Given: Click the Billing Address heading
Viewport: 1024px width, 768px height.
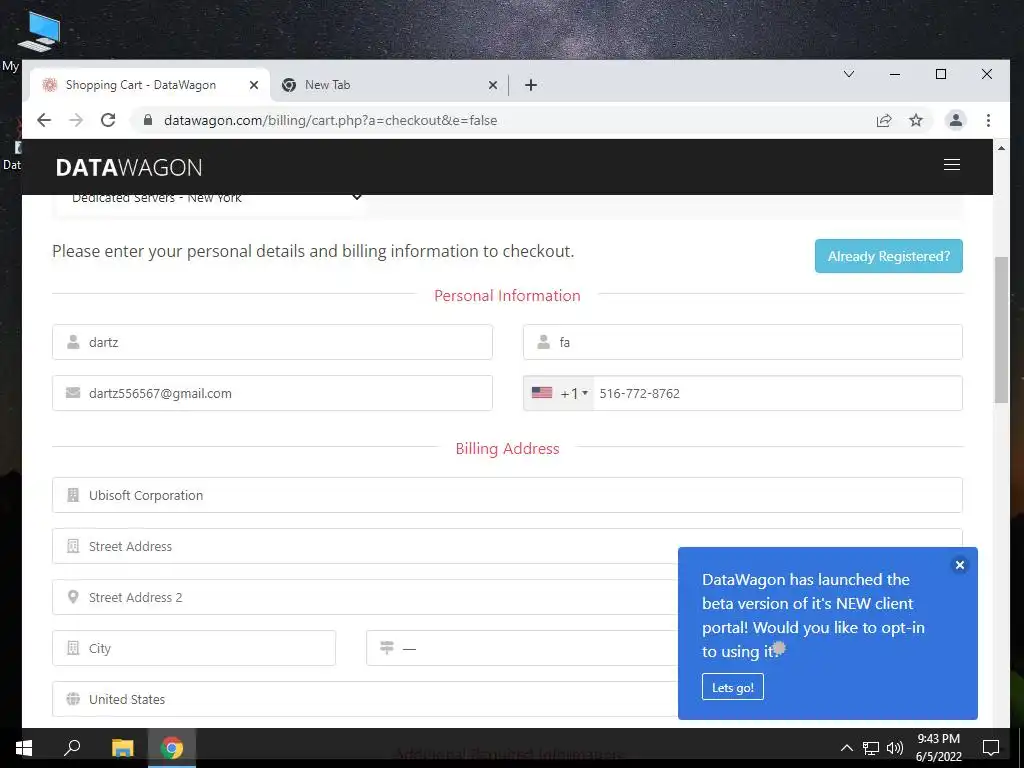Looking at the screenshot, I should (507, 449).
